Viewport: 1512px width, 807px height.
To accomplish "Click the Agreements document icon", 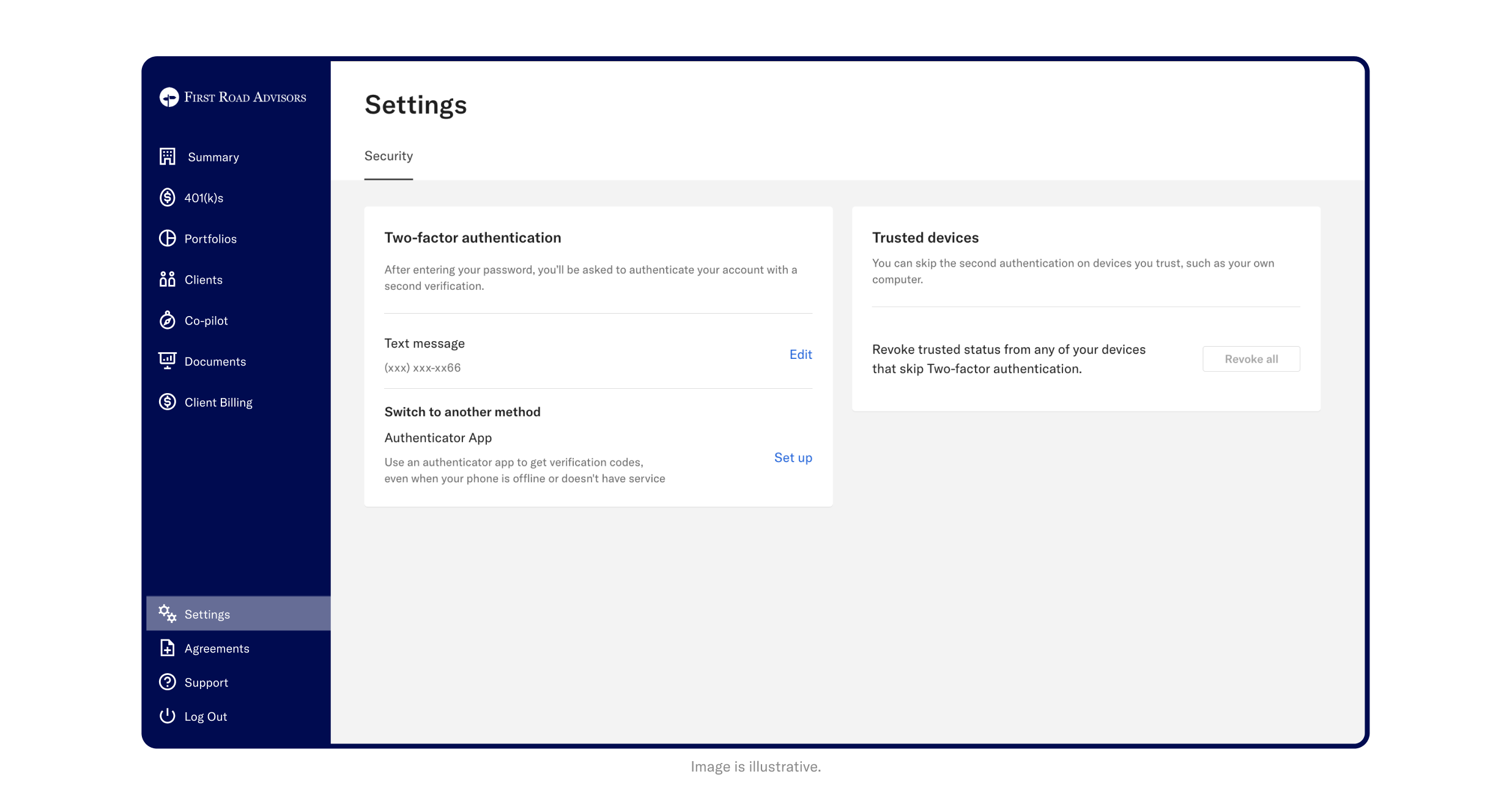I will [x=168, y=647].
